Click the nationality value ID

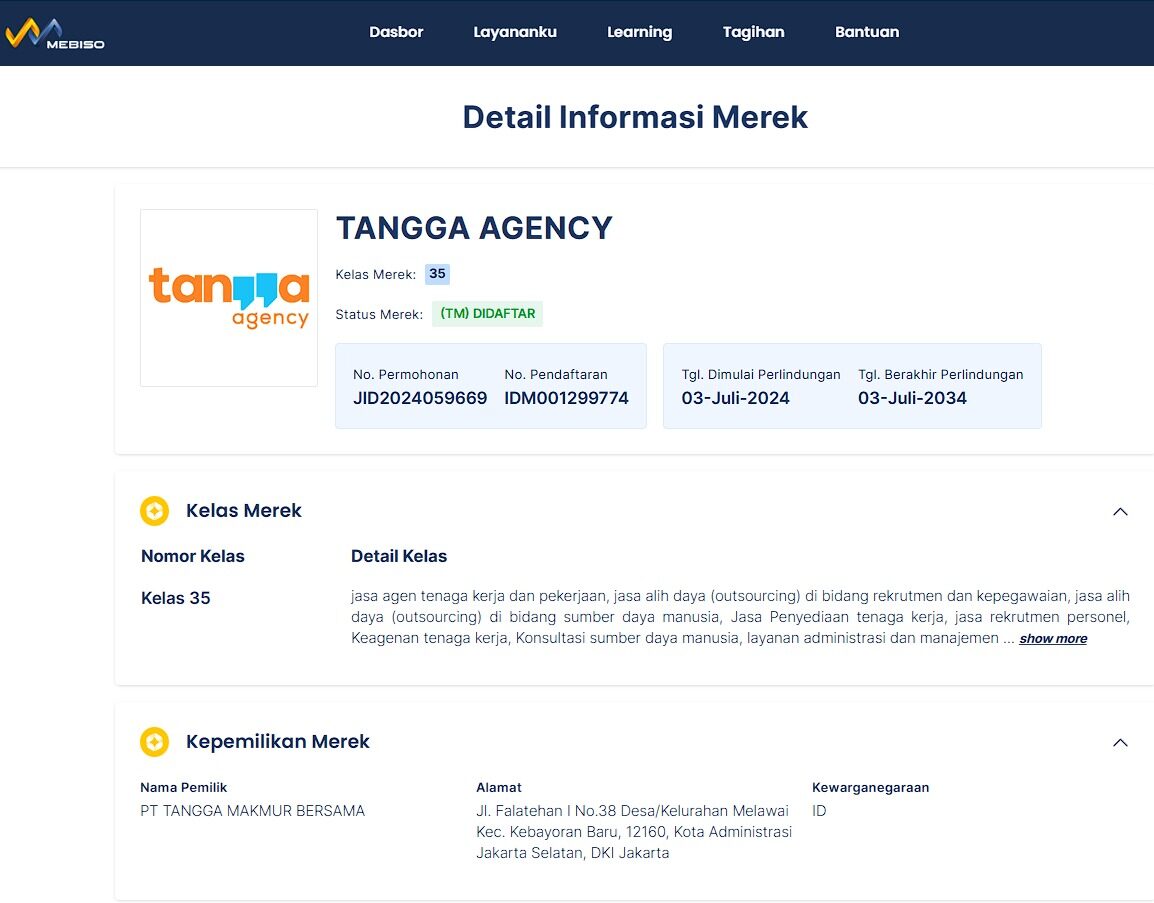[819, 810]
